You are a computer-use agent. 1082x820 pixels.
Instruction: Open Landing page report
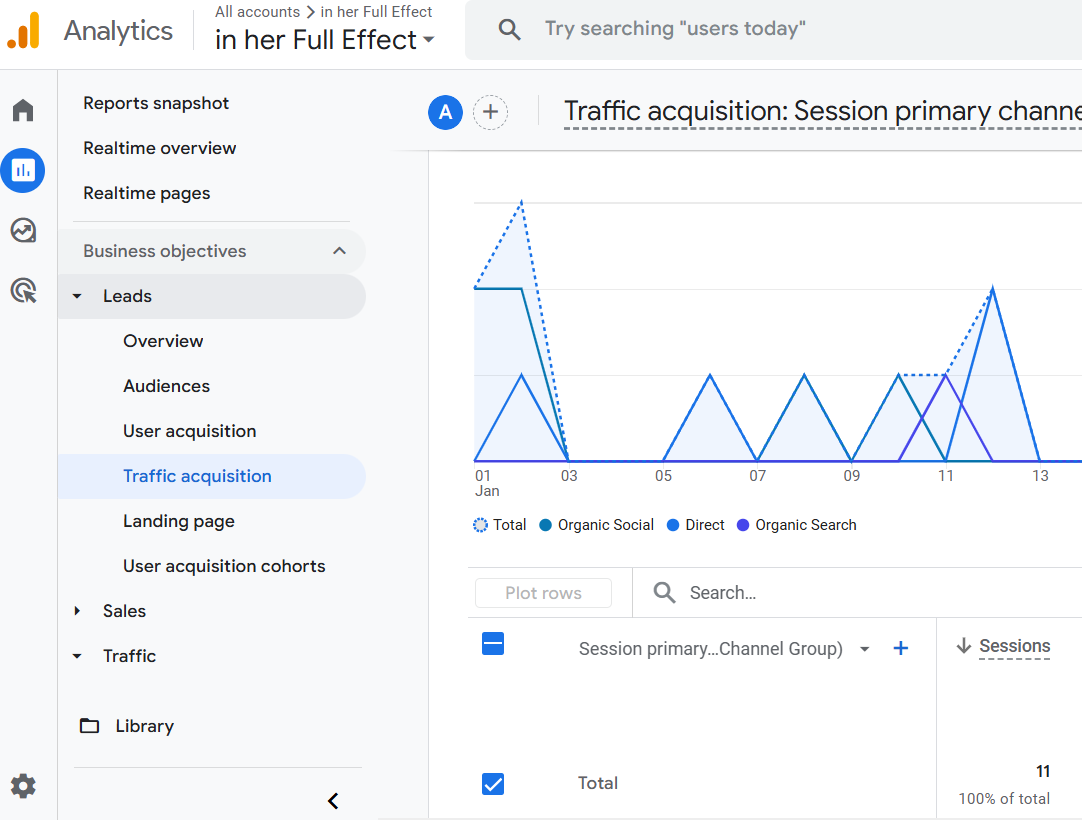pyautogui.click(x=179, y=521)
